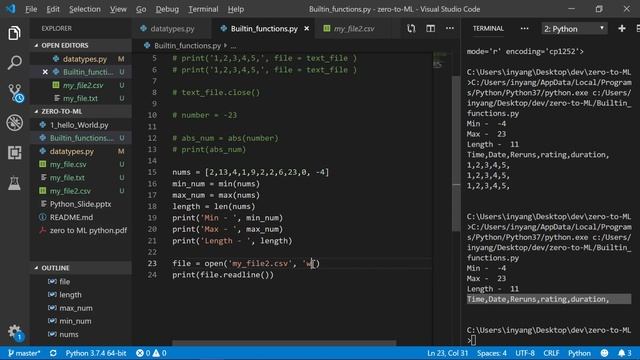Change UTF-8 encoding in status bar
Screen dimensions: 640x360
click(x=525, y=353)
